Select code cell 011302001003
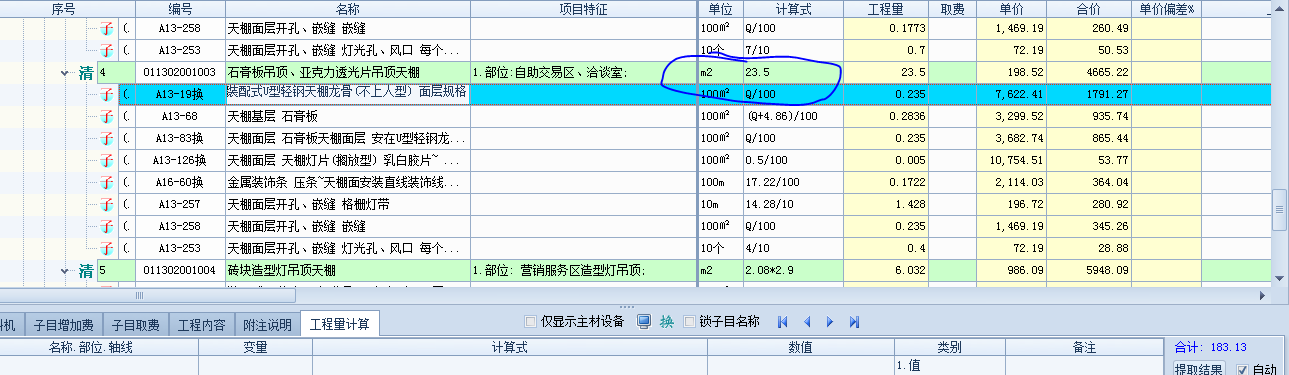Image resolution: width=1289 pixels, height=375 pixels. tap(179, 73)
